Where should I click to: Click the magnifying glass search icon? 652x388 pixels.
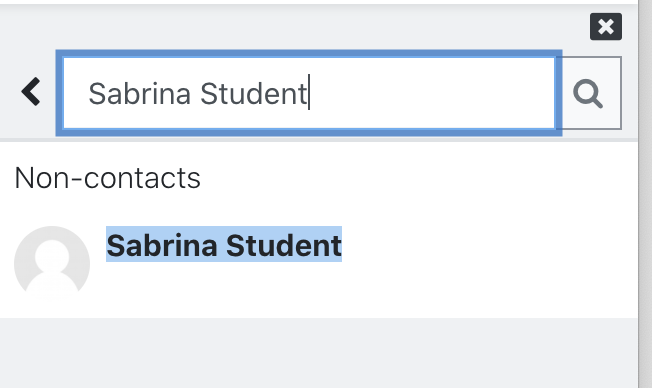click(x=588, y=93)
